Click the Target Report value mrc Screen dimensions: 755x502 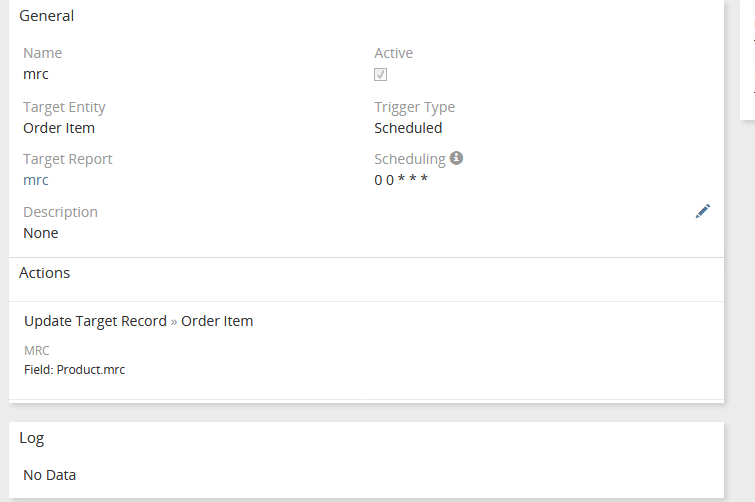coord(36,180)
